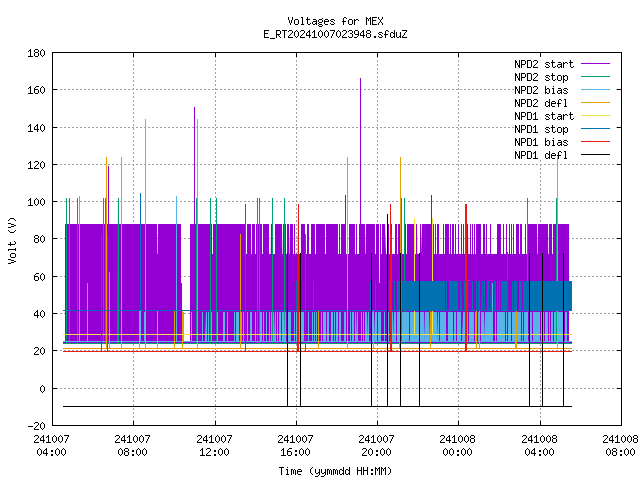Click the 'NPD2 bias' legend label

pyautogui.click(x=541, y=90)
